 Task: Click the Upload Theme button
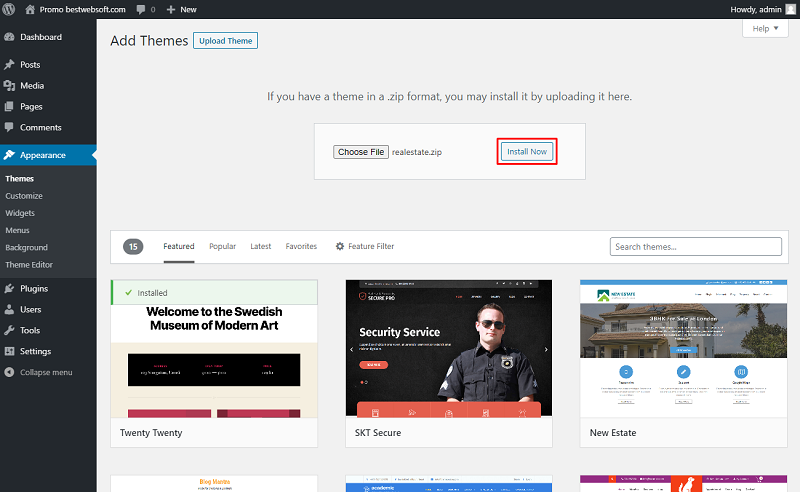point(226,41)
